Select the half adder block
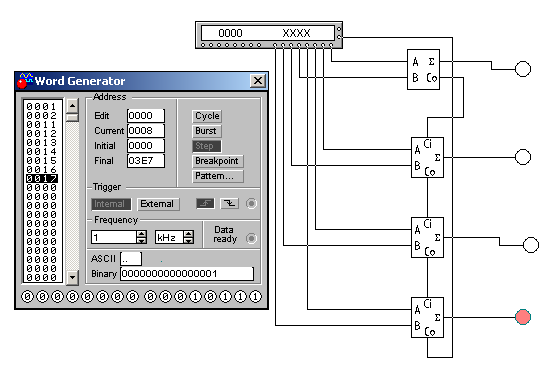552x368 pixels. point(423,69)
